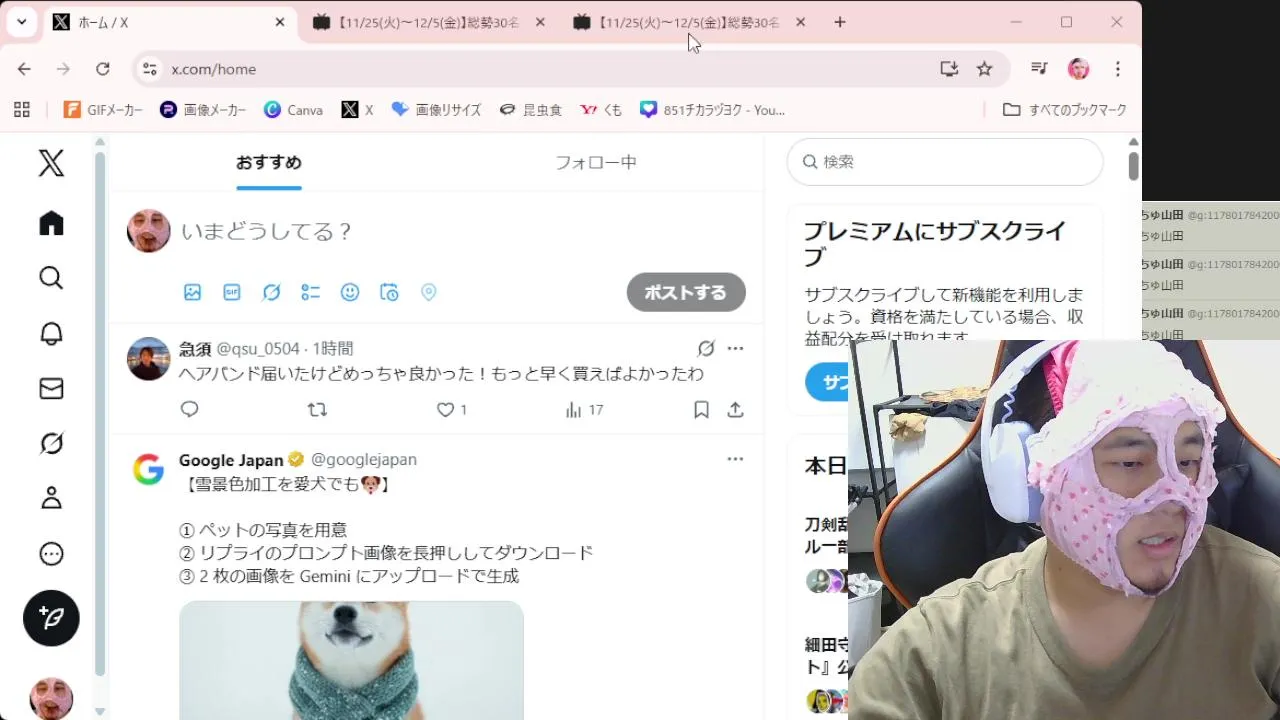Bookmark 急須's post

pyautogui.click(x=701, y=409)
